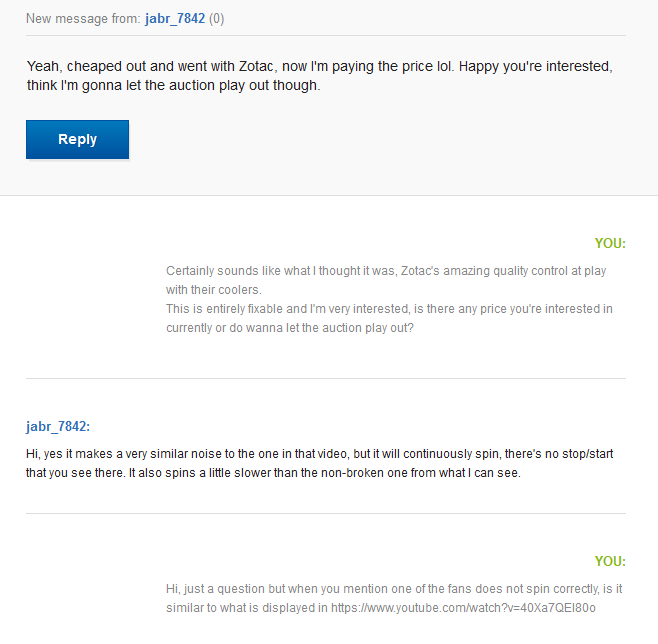Click the (0) feedback score
Image resolution: width=658 pixels, height=644 pixels.
pos(217,18)
